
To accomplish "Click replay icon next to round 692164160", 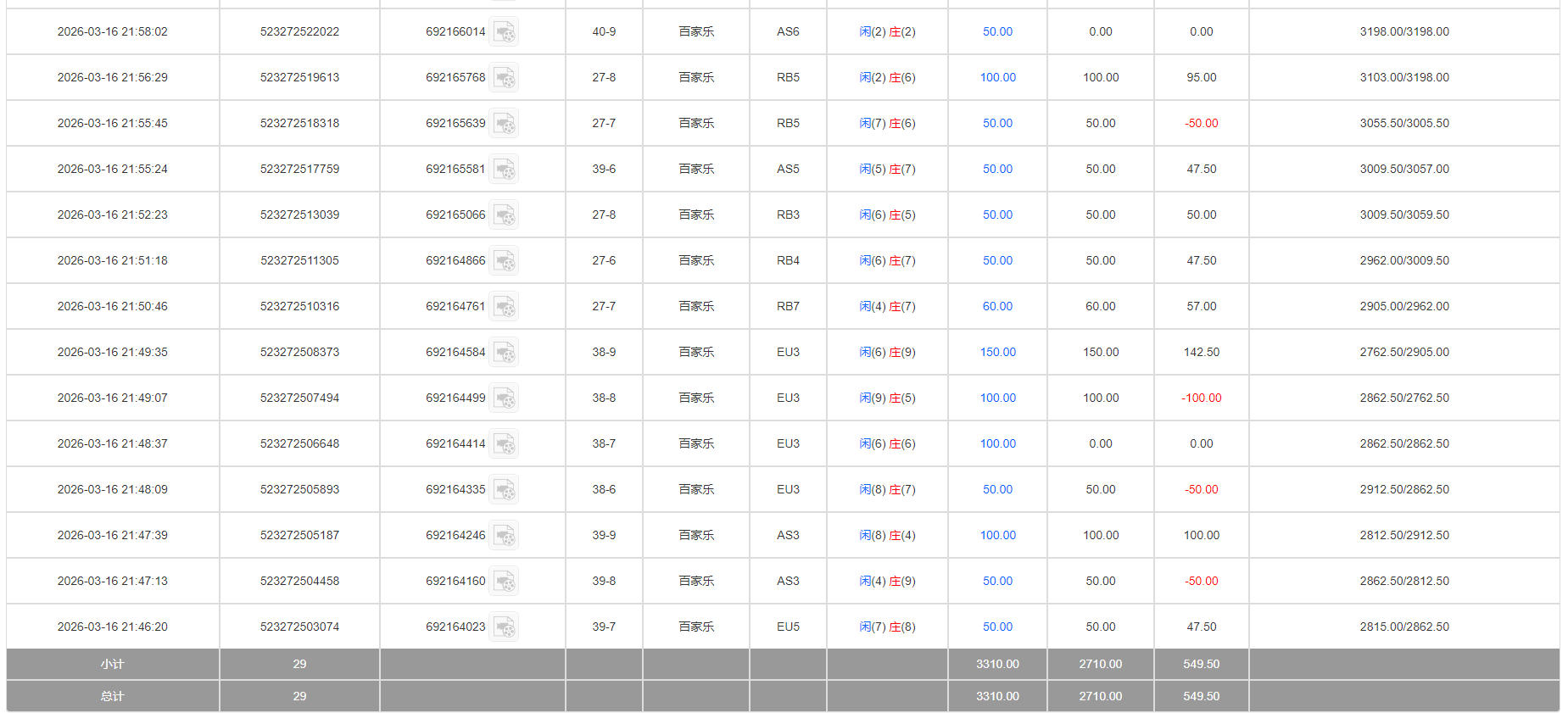I will pyautogui.click(x=504, y=582).
